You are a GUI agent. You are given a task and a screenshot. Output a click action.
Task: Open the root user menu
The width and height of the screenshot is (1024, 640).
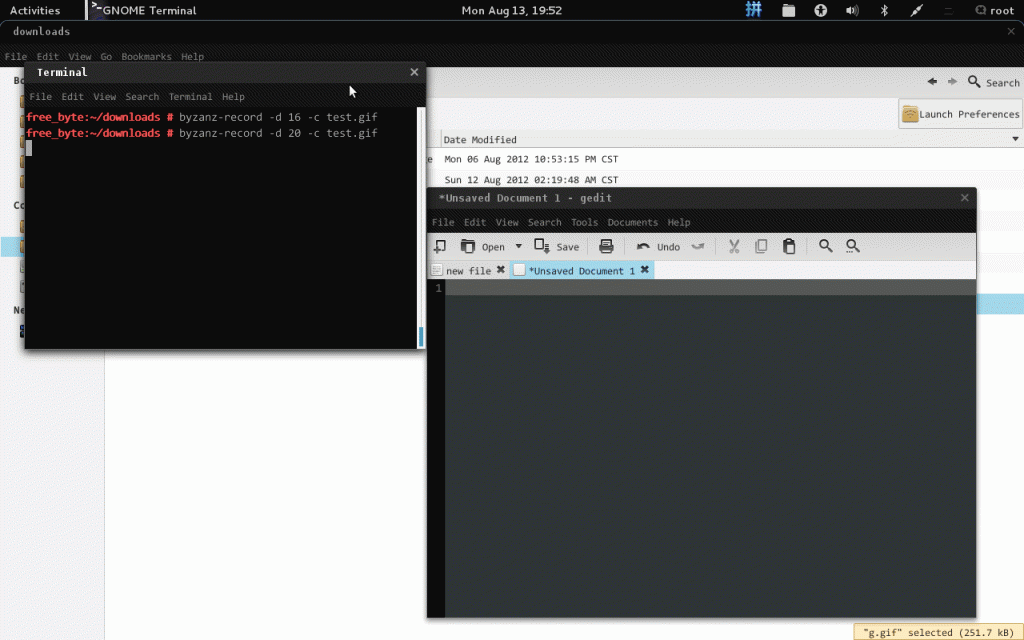(x=995, y=10)
